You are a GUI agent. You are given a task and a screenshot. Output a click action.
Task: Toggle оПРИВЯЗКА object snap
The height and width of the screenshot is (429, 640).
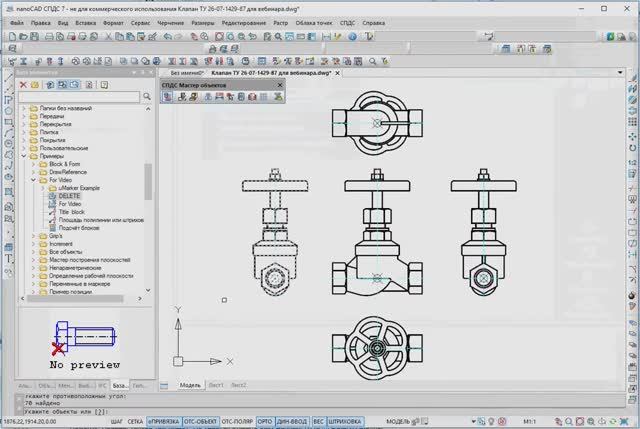click(x=164, y=422)
